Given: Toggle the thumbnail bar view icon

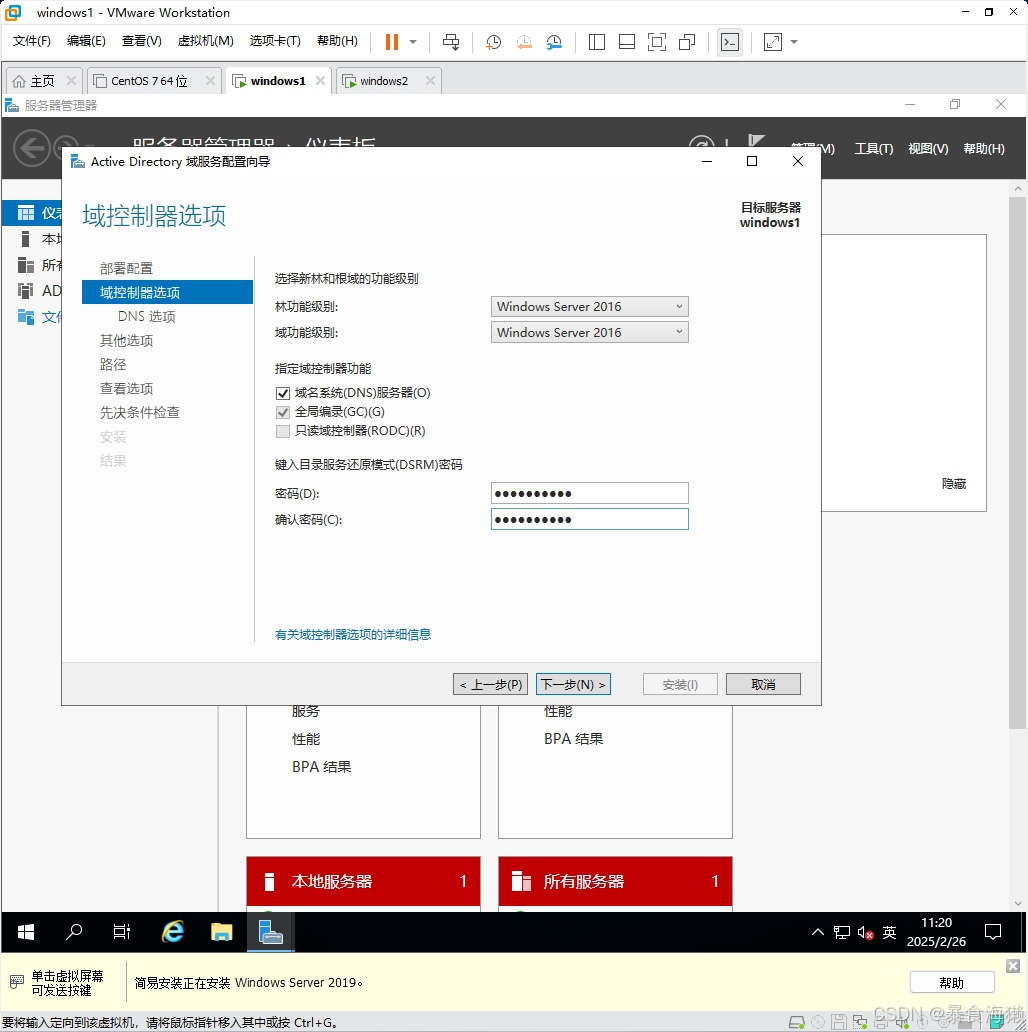Looking at the screenshot, I should tap(627, 42).
